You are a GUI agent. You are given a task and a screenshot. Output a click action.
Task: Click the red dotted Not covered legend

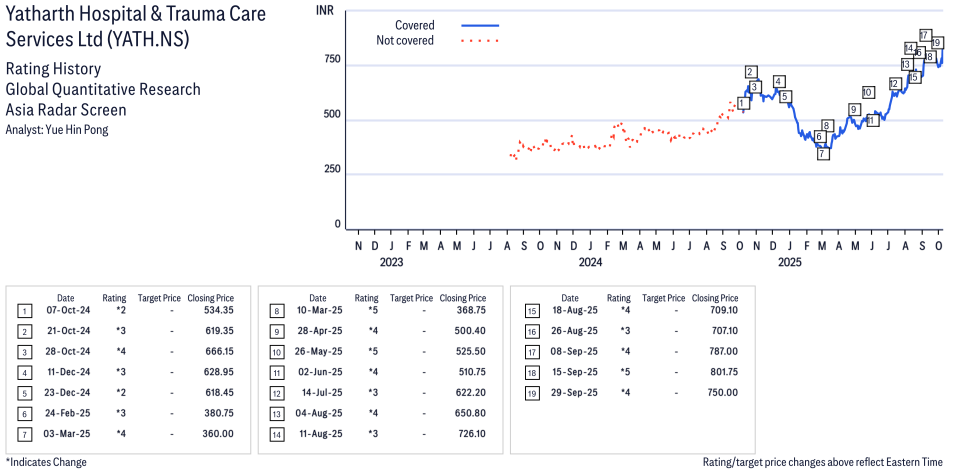[x=479, y=41]
